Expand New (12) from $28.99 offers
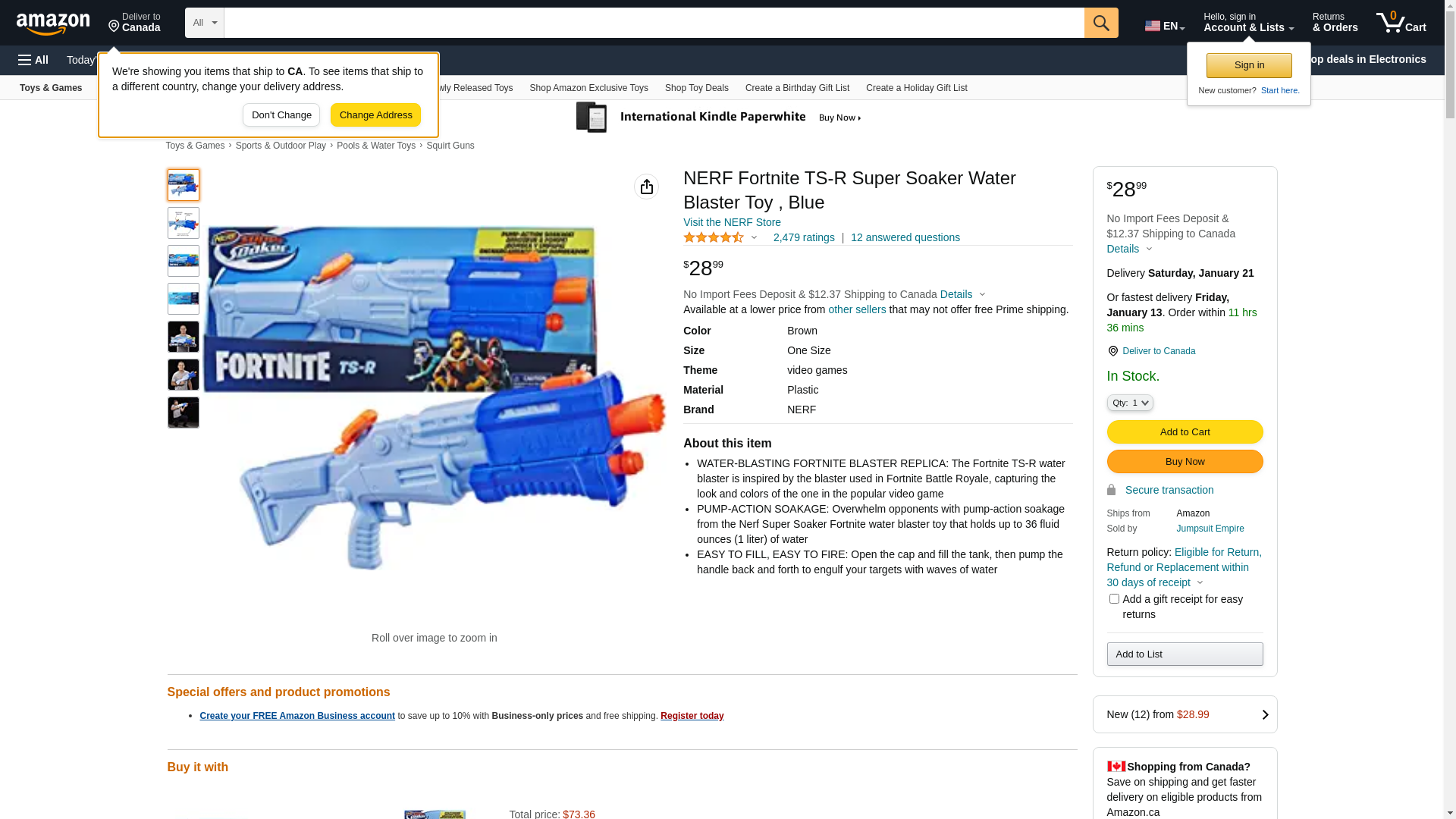The height and width of the screenshot is (819, 1456). point(1185,714)
